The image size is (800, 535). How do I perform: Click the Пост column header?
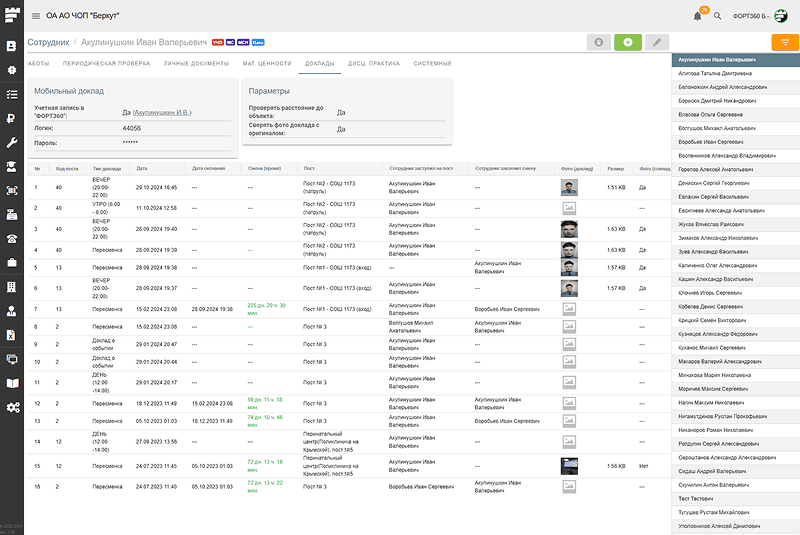point(309,168)
